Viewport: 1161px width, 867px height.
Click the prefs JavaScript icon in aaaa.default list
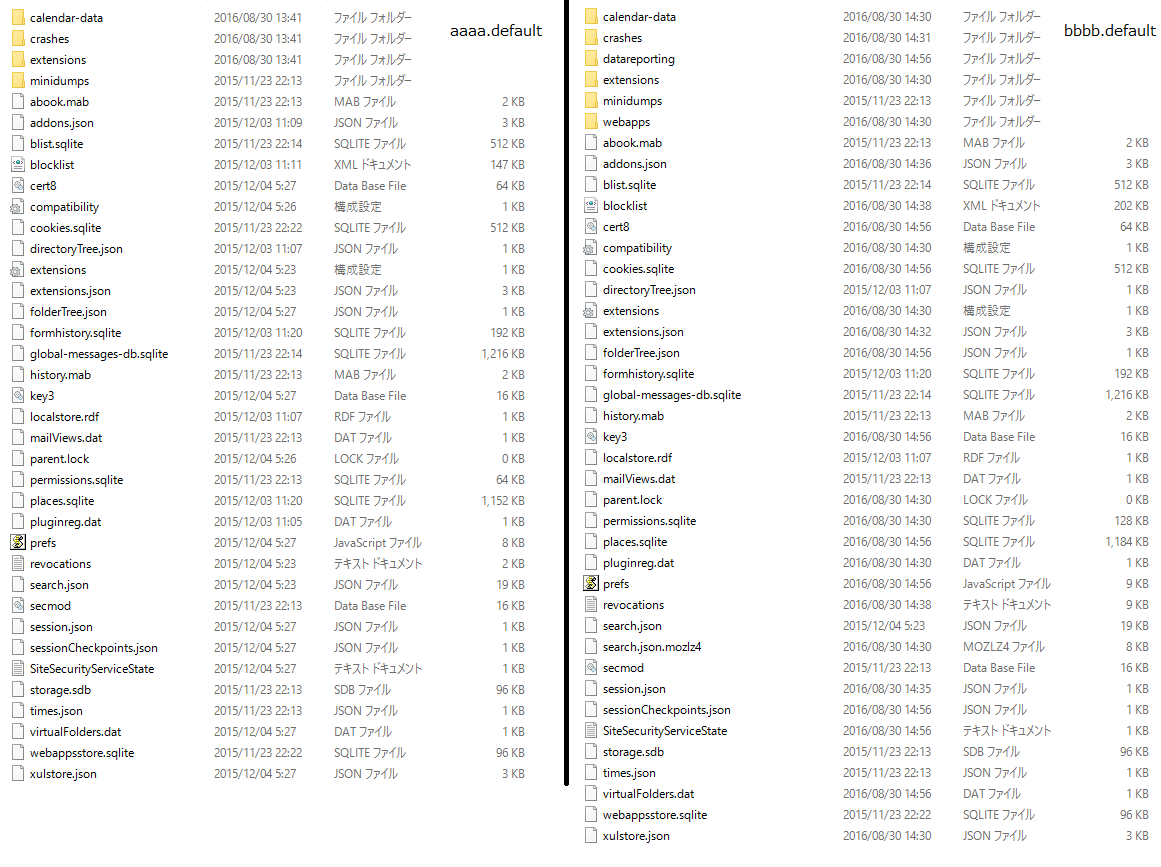point(17,543)
